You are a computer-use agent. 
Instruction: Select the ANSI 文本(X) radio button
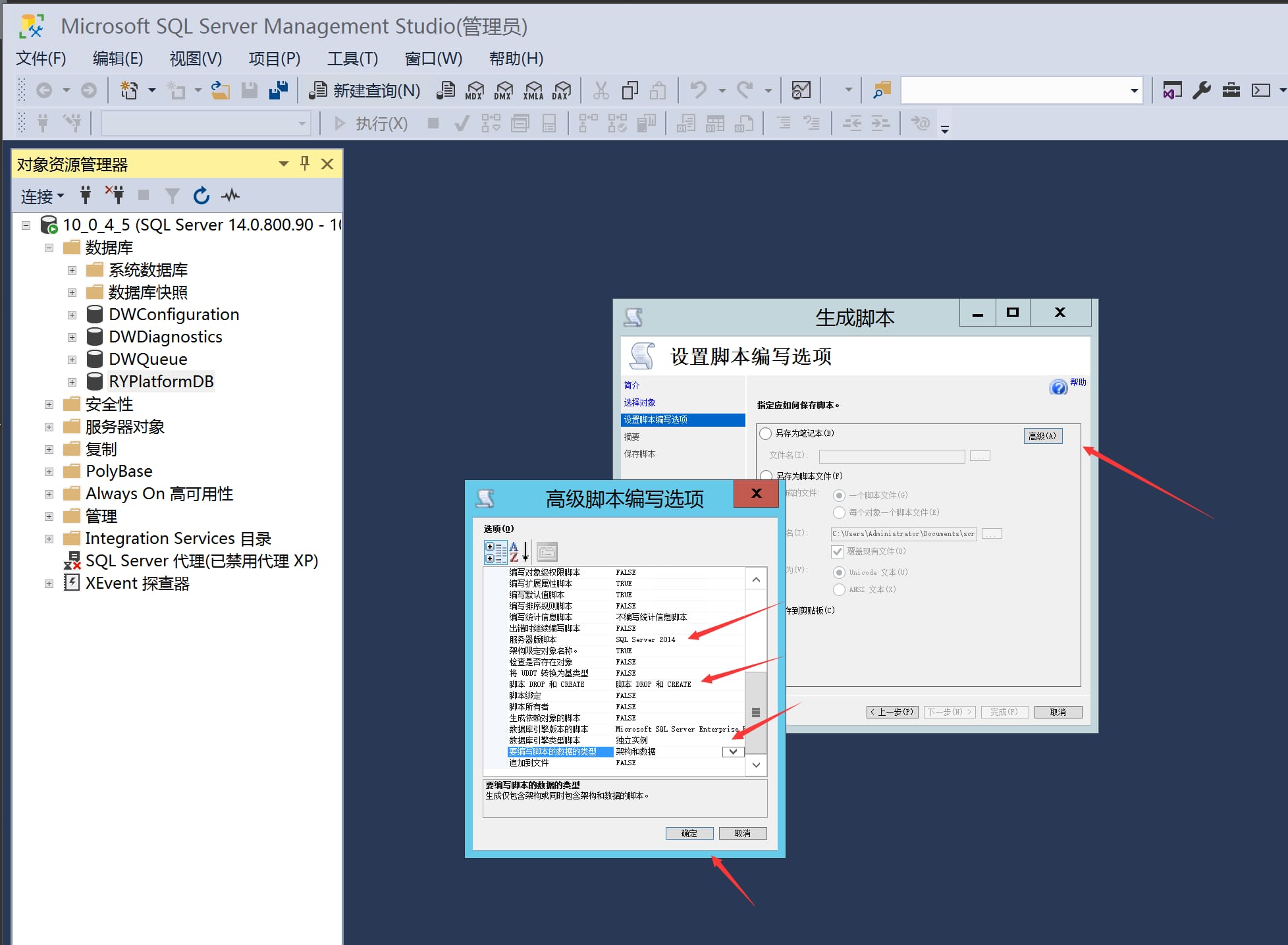coord(840,589)
